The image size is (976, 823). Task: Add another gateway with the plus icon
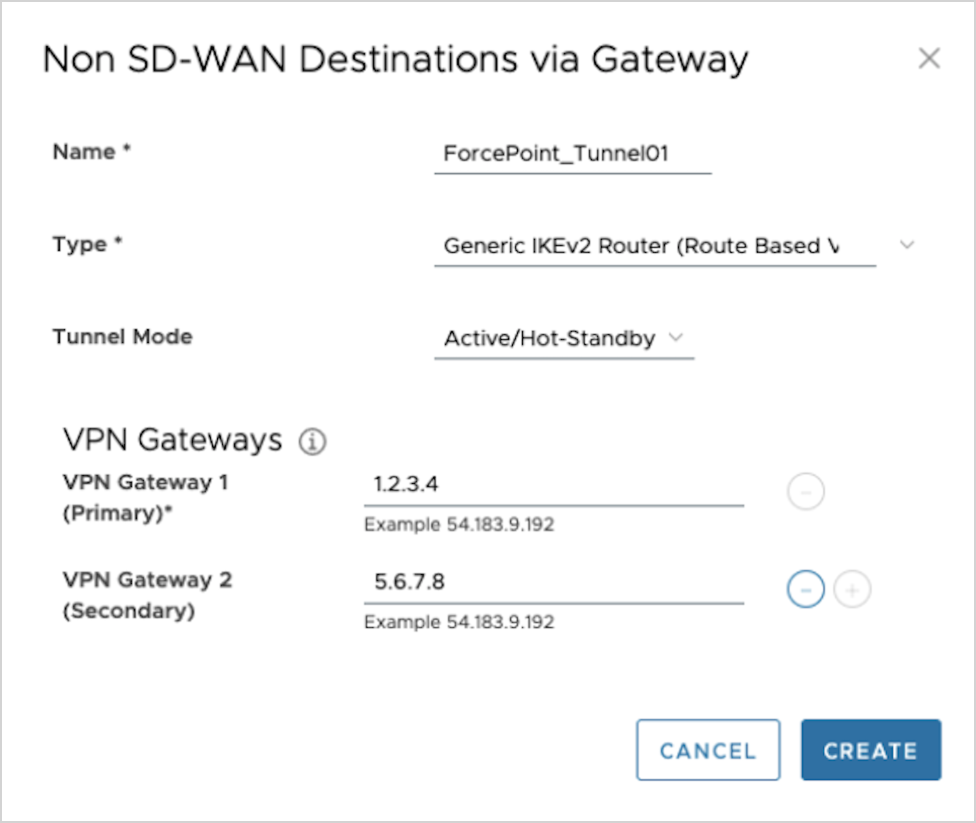851,589
